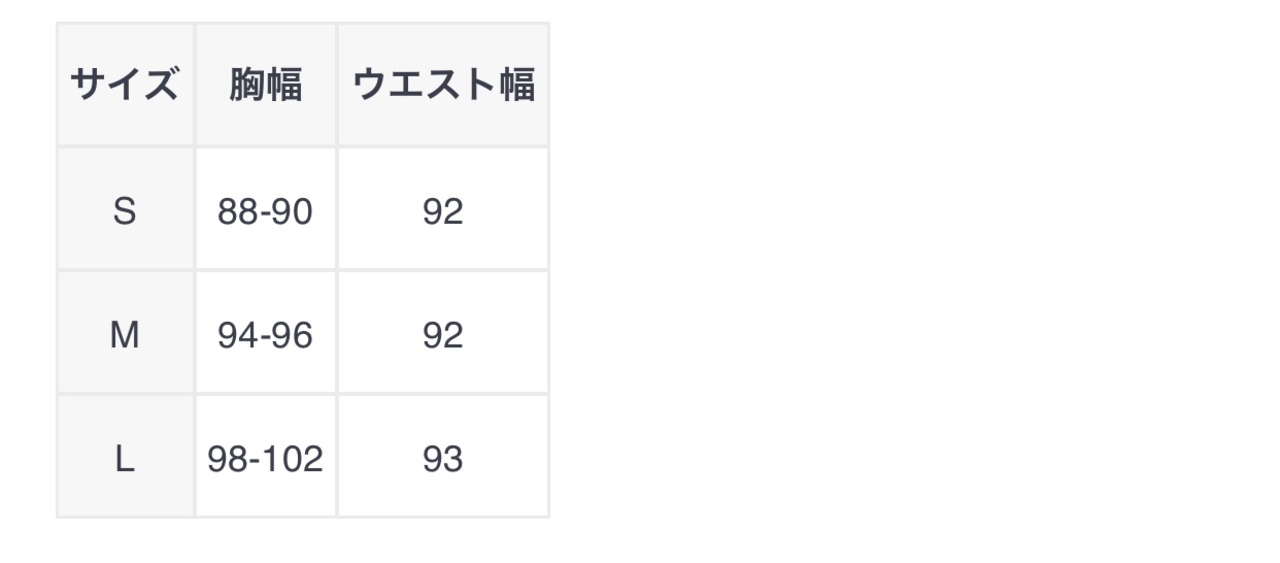Image resolution: width=1280 pixels, height=563 pixels.
Task: Click the ウ character in the header
Action: tap(370, 85)
